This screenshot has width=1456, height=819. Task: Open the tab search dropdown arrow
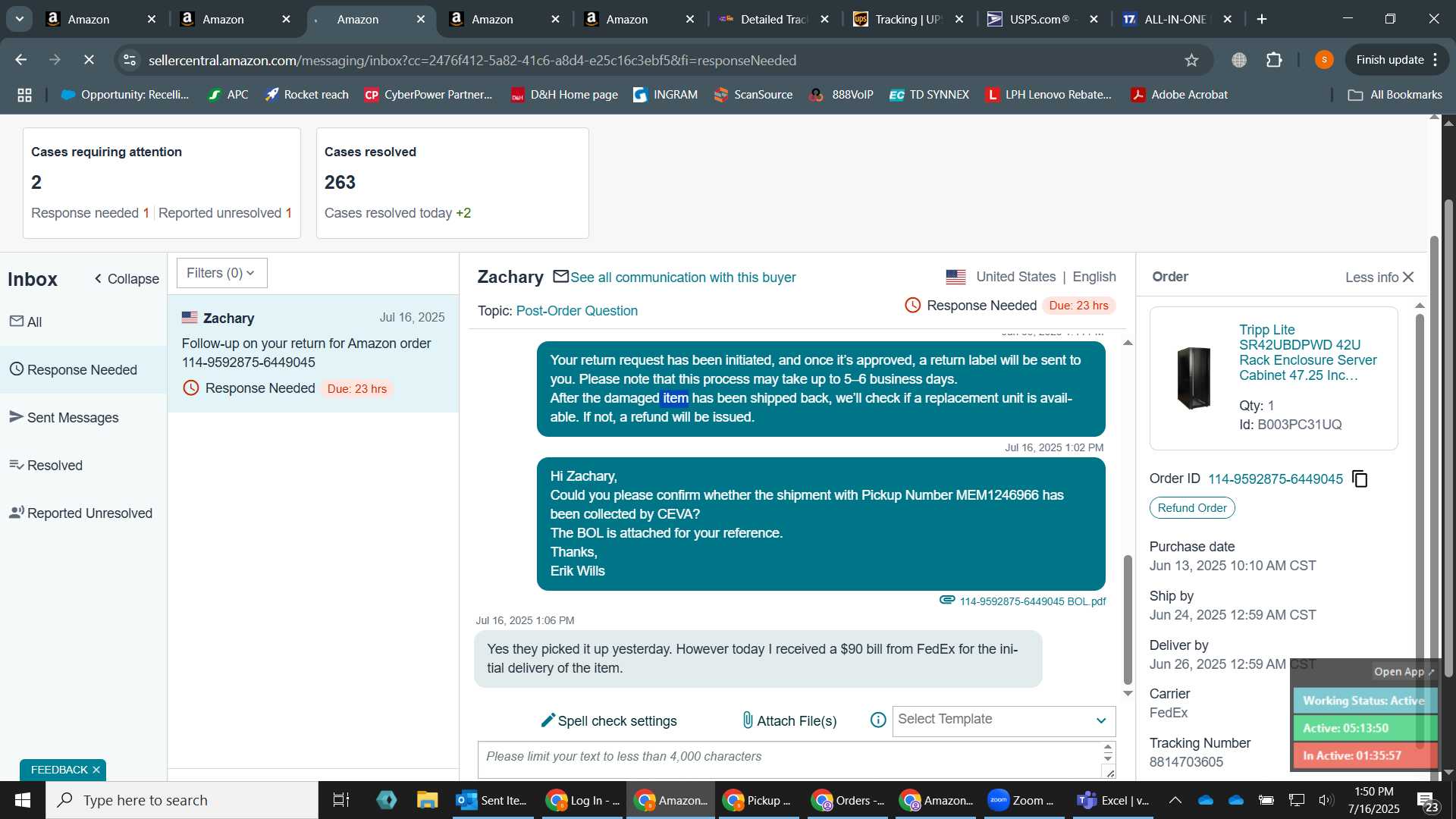click(x=20, y=19)
